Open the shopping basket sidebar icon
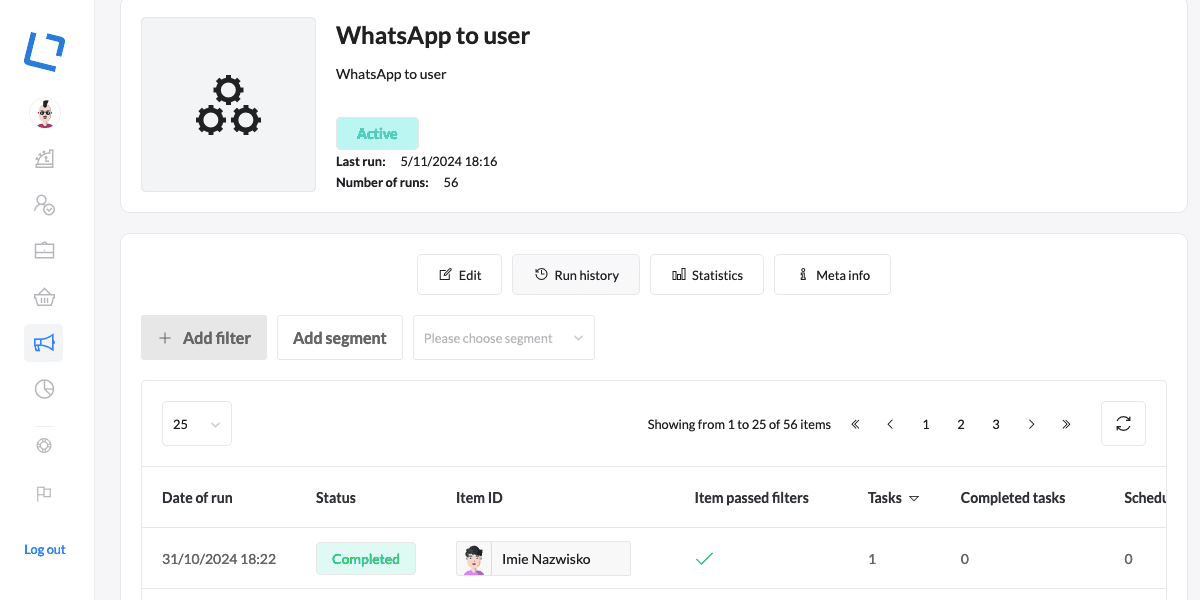This screenshot has height=600, width=1200. click(44, 297)
